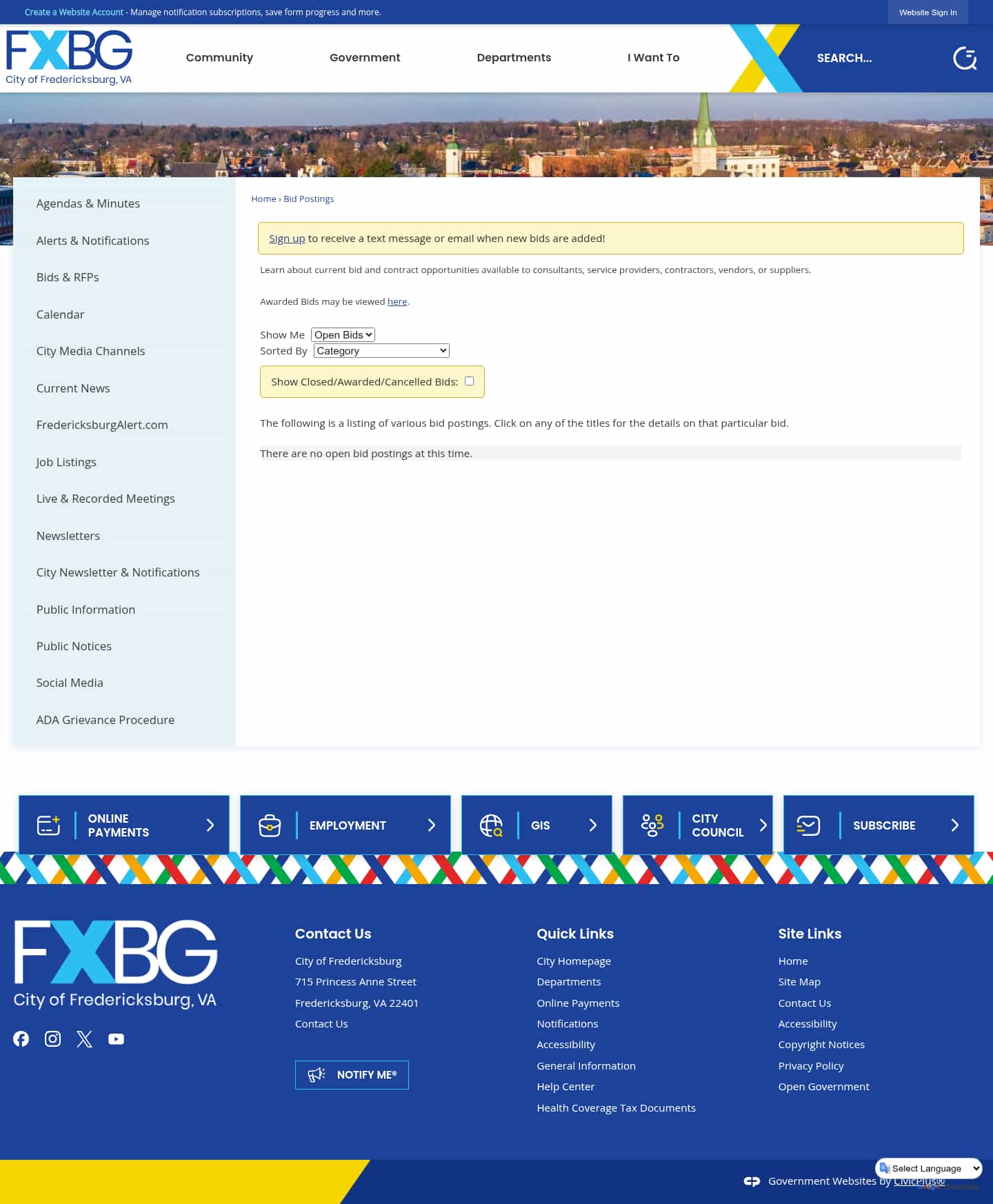The width and height of the screenshot is (993, 1204).
Task: Click the search magnifier icon
Action: (x=965, y=59)
